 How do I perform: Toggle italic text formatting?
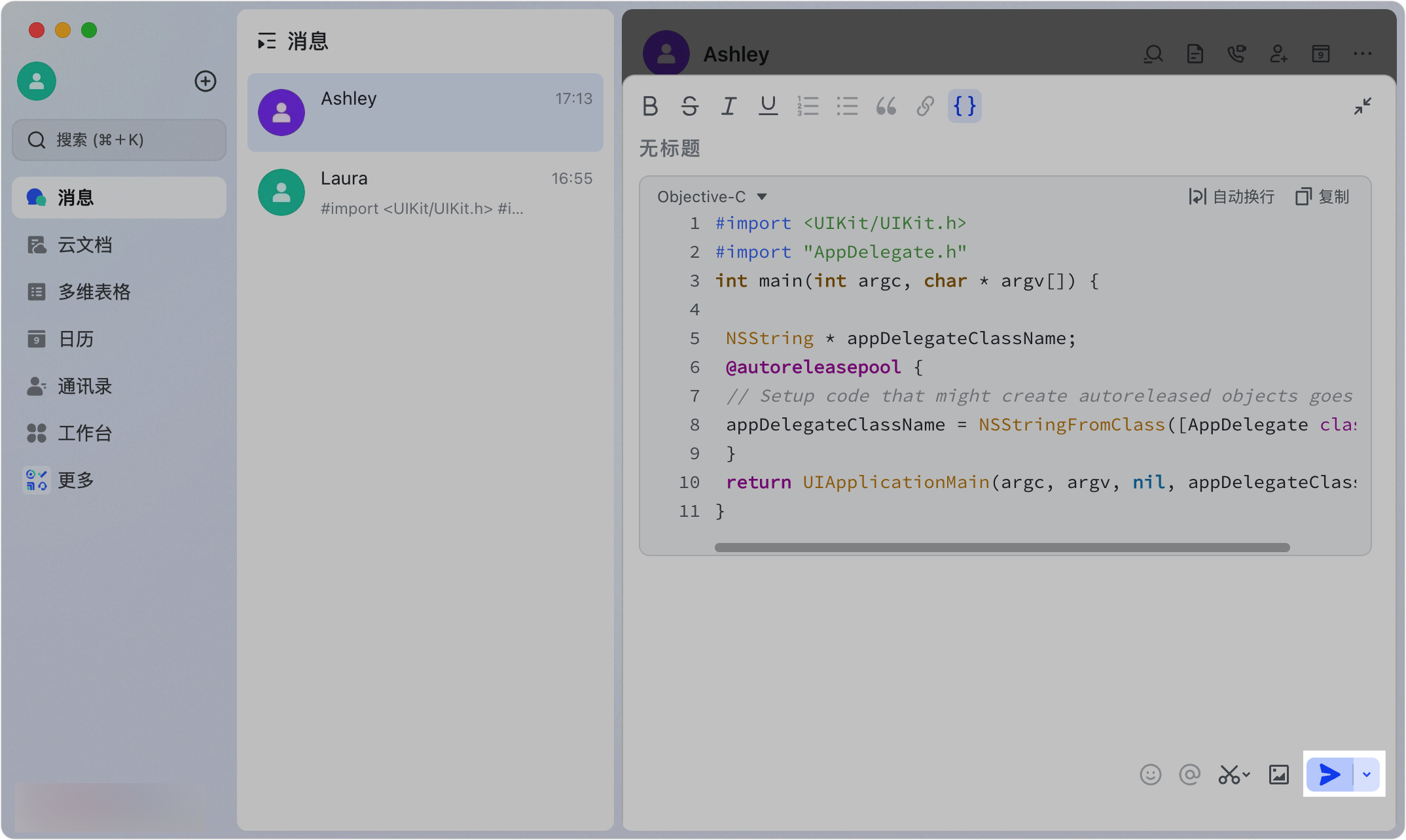(x=729, y=106)
